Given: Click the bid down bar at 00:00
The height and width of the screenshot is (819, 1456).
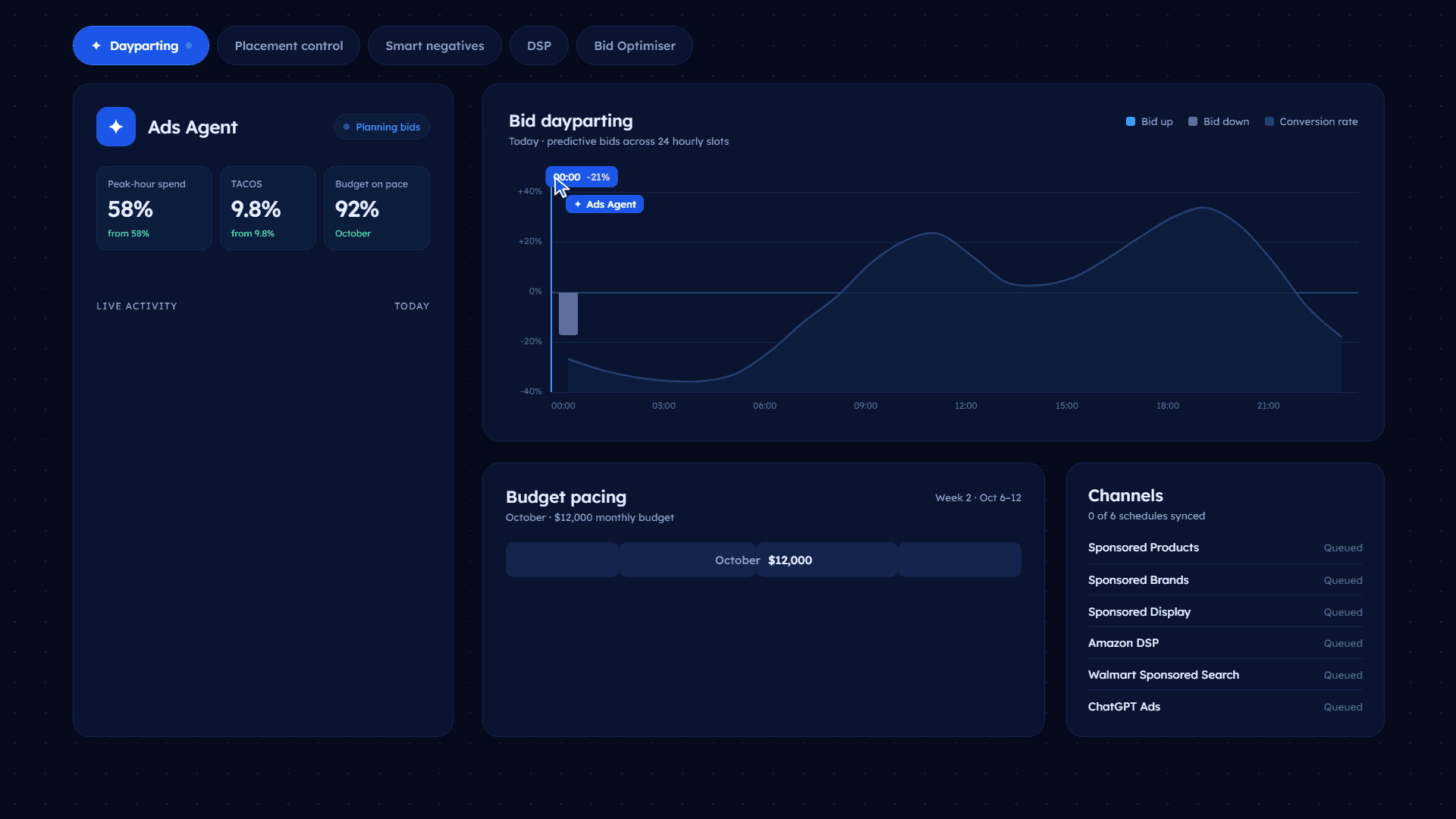Looking at the screenshot, I should point(568,313).
